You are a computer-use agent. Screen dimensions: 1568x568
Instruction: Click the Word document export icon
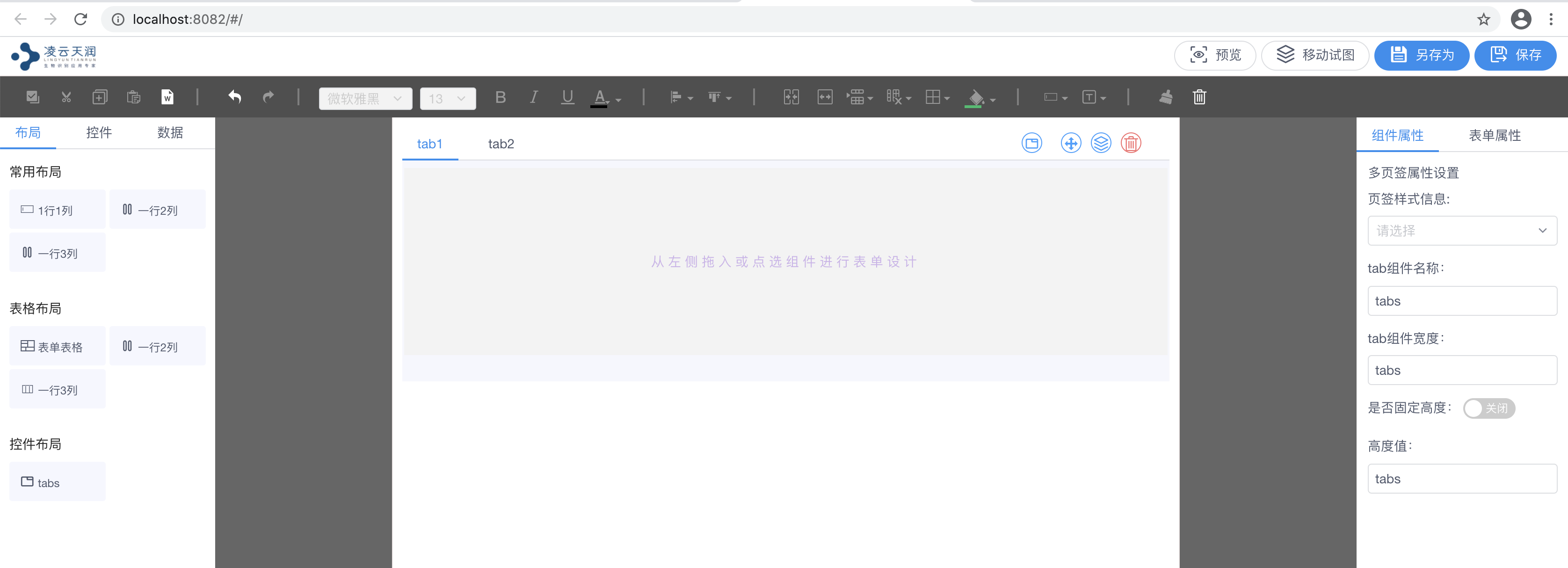point(167,97)
